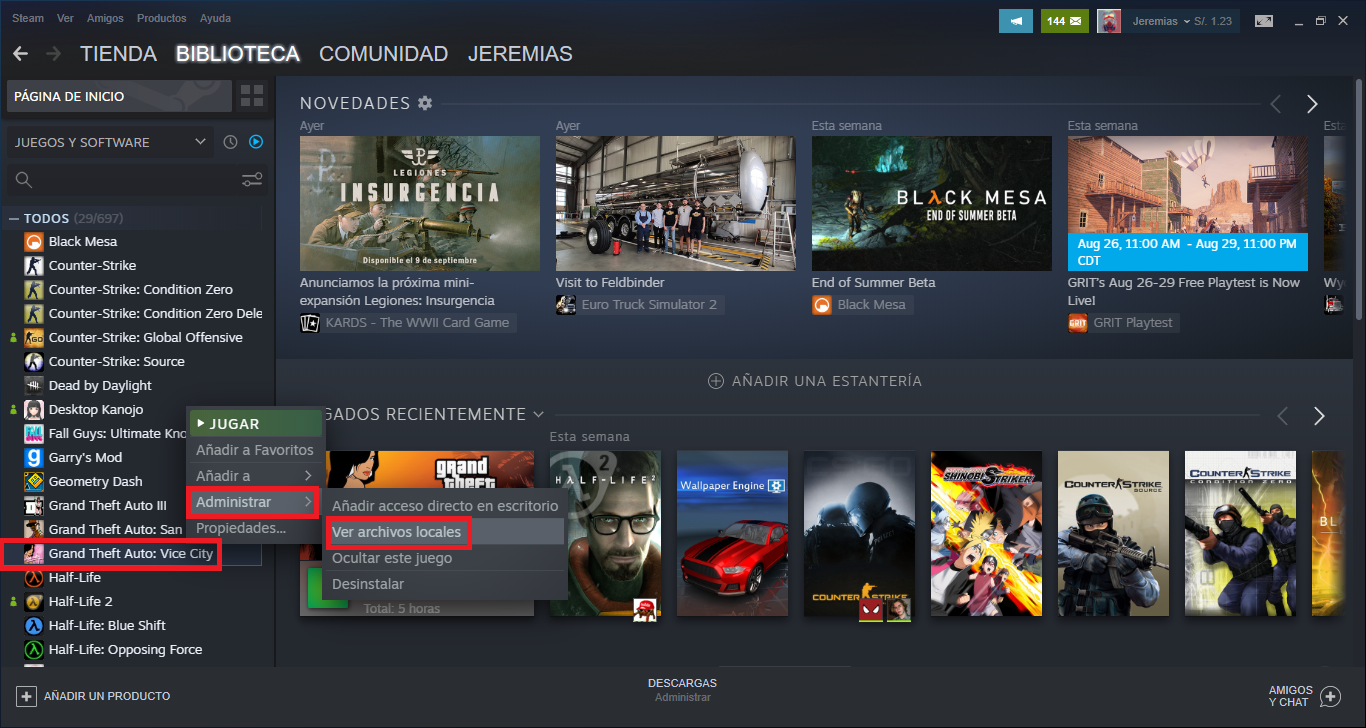Image resolution: width=1366 pixels, height=728 pixels.
Task: Open the Amigos menu
Action: pos(105,18)
